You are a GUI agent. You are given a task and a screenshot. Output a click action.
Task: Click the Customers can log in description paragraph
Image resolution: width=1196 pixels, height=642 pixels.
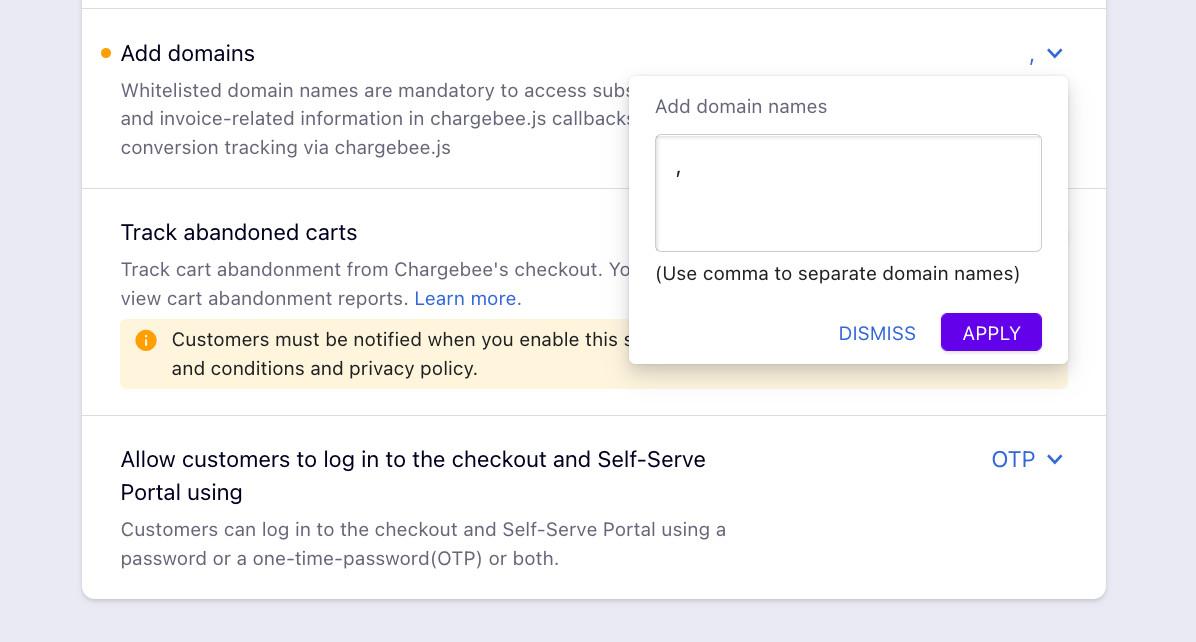[423, 544]
